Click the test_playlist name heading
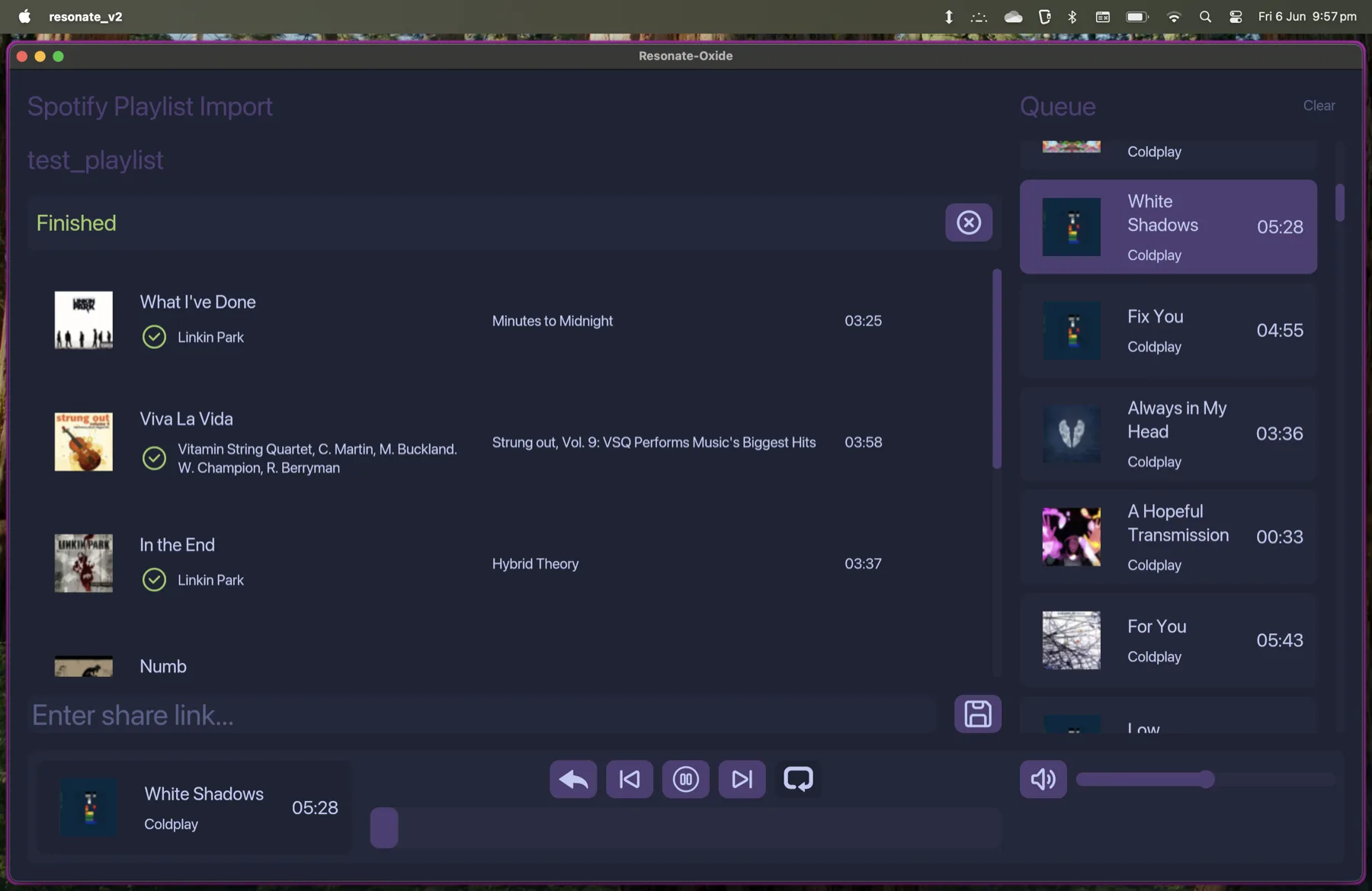The height and width of the screenshot is (891, 1372). (x=95, y=160)
